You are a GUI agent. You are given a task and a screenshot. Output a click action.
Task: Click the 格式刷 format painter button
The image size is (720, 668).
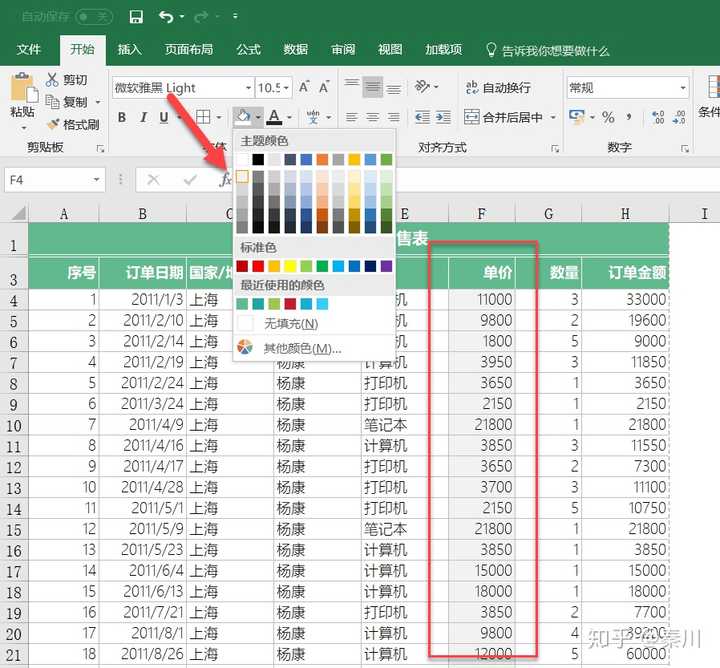(73, 124)
